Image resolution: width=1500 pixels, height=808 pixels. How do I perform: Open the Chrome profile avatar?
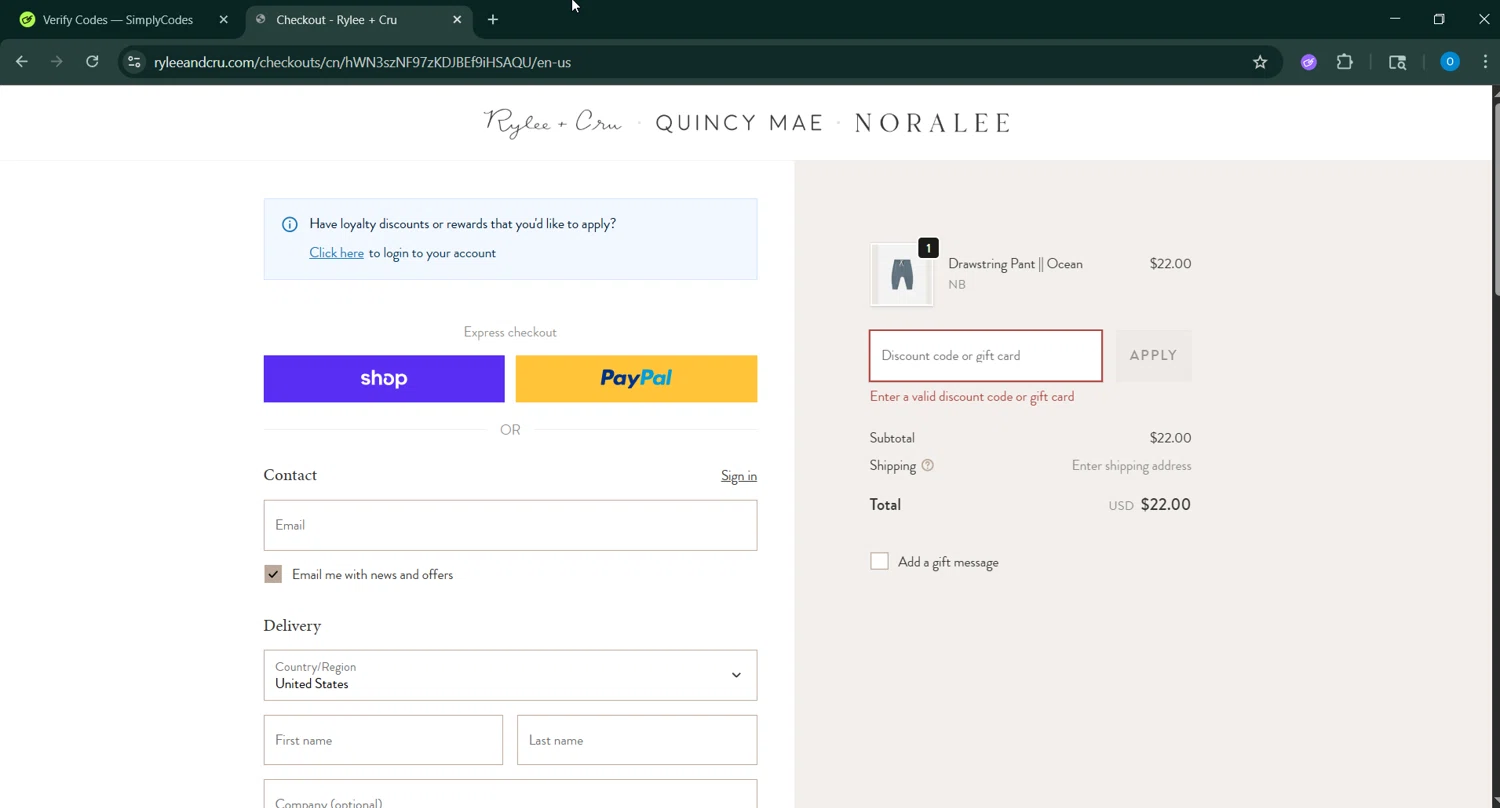(x=1449, y=62)
